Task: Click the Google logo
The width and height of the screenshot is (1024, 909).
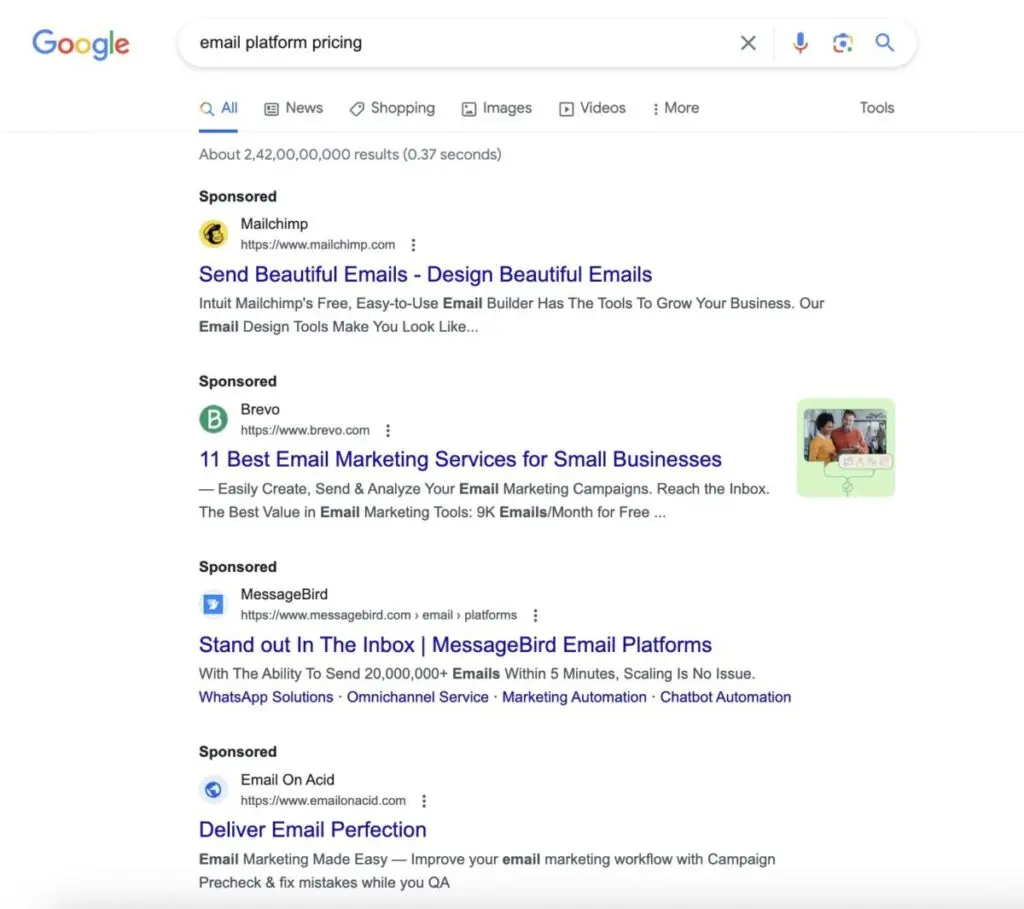Action: click(x=80, y=44)
